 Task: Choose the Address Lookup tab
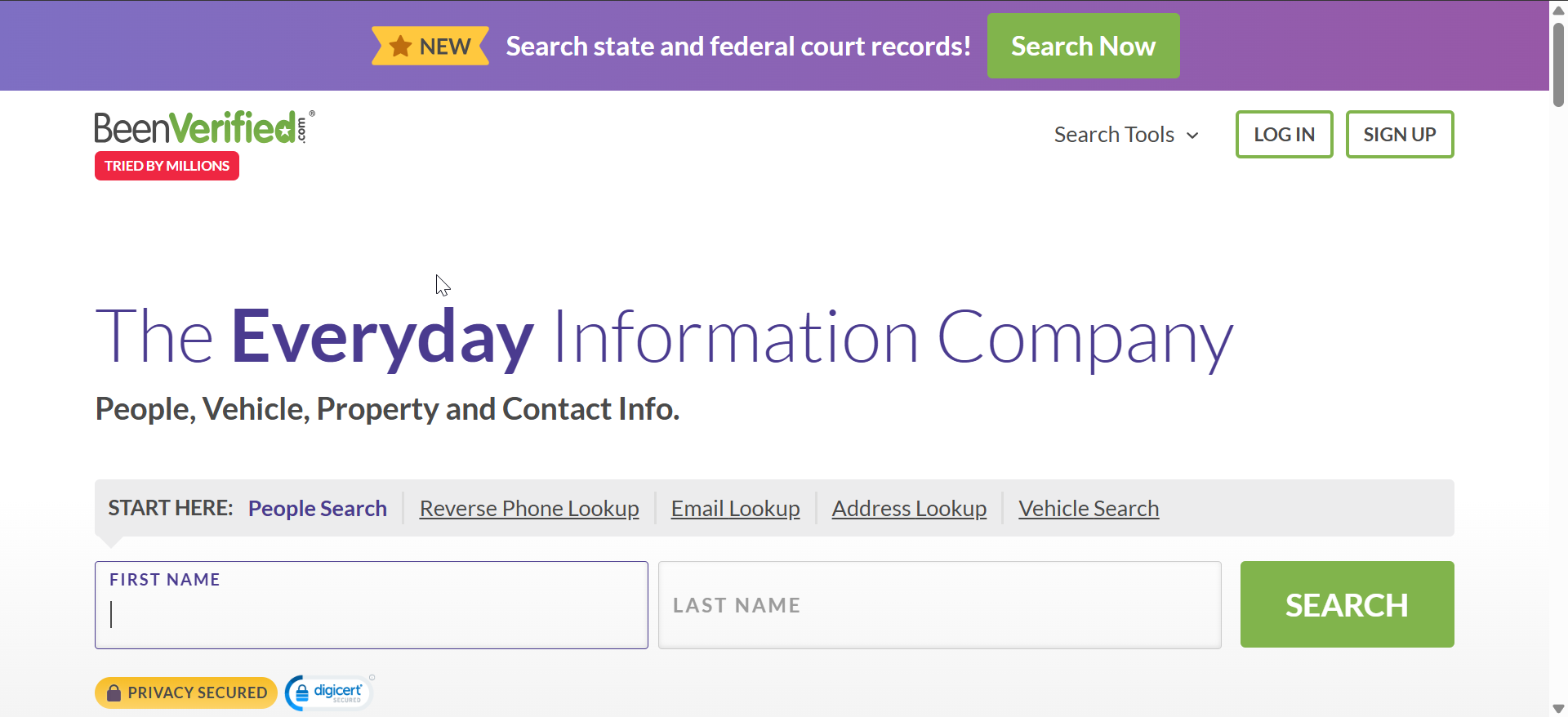(x=909, y=508)
